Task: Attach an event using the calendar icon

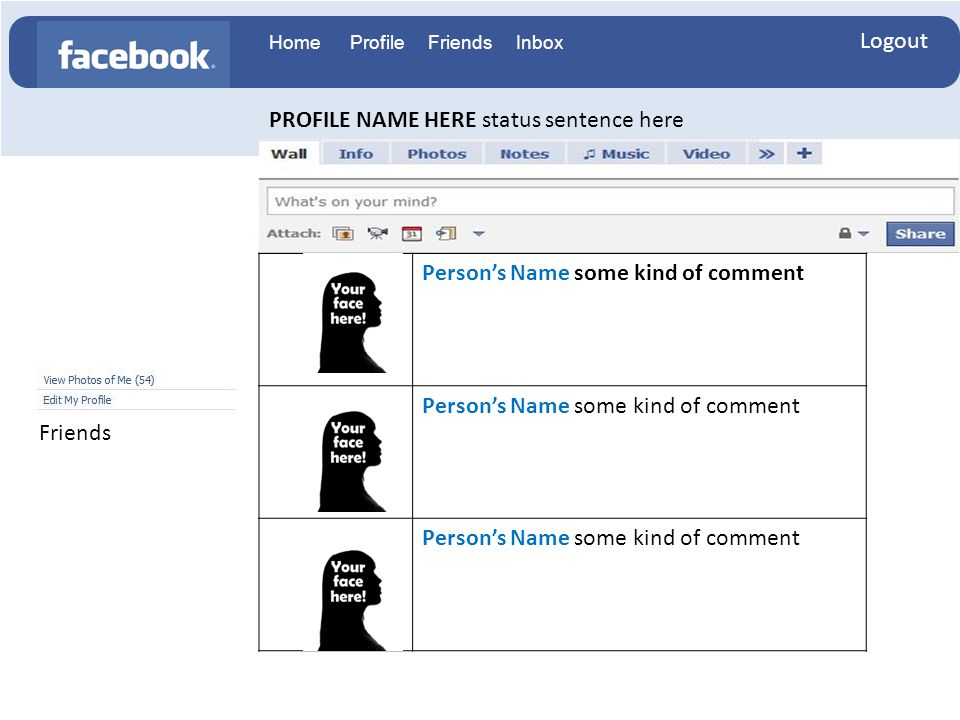Action: pos(411,233)
